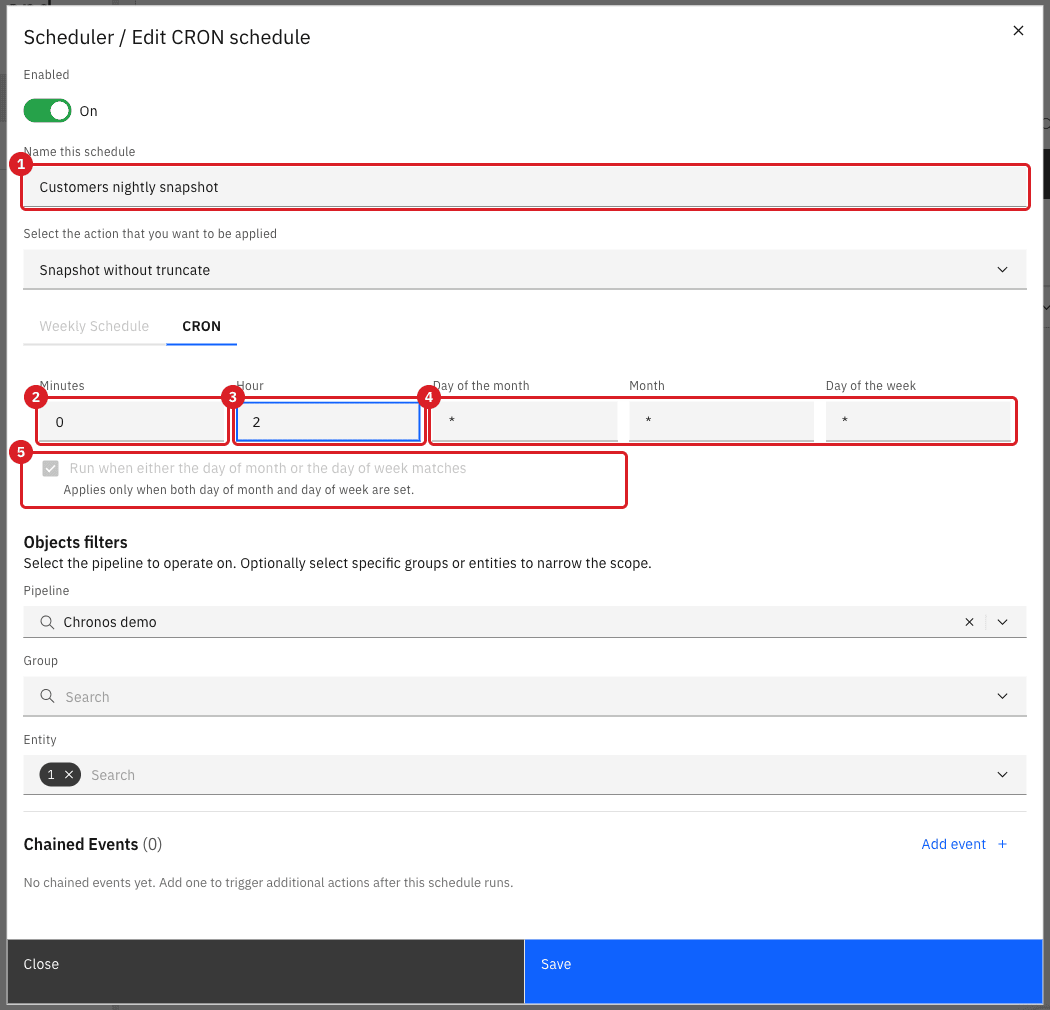Click the plus icon next to Add event

pyautogui.click(x=1002, y=845)
